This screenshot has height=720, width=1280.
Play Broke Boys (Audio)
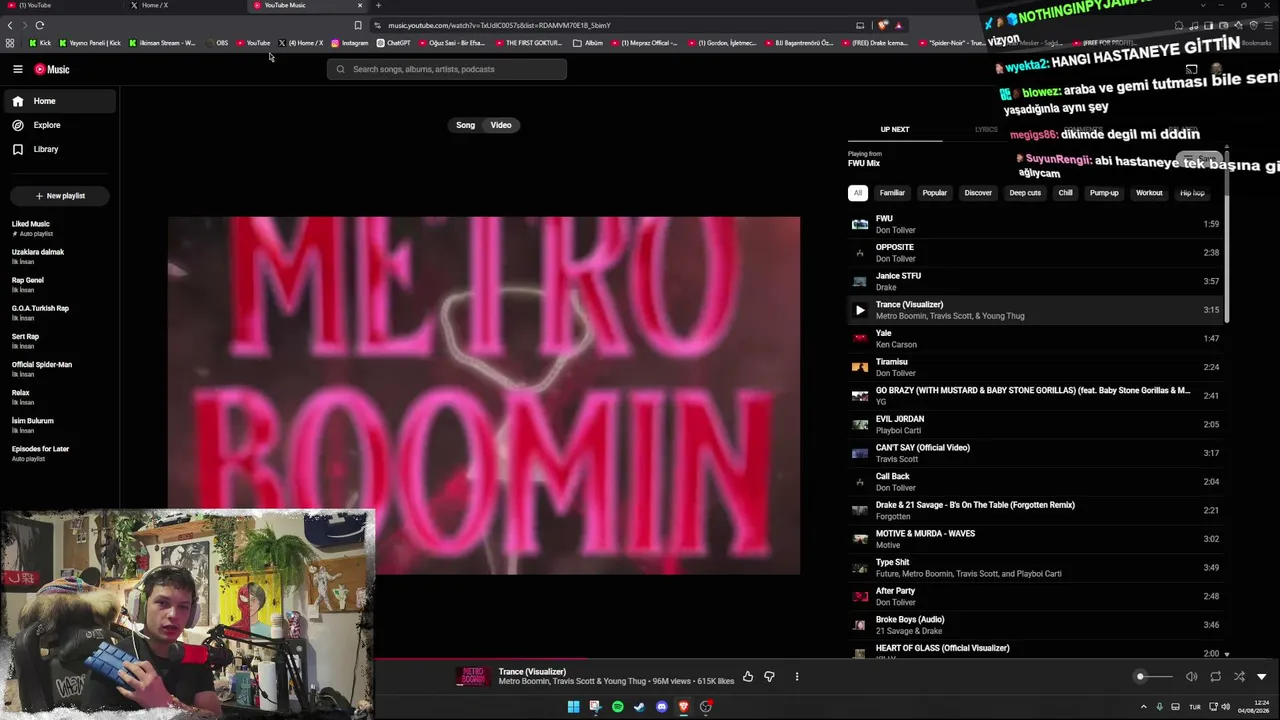pos(1035,625)
